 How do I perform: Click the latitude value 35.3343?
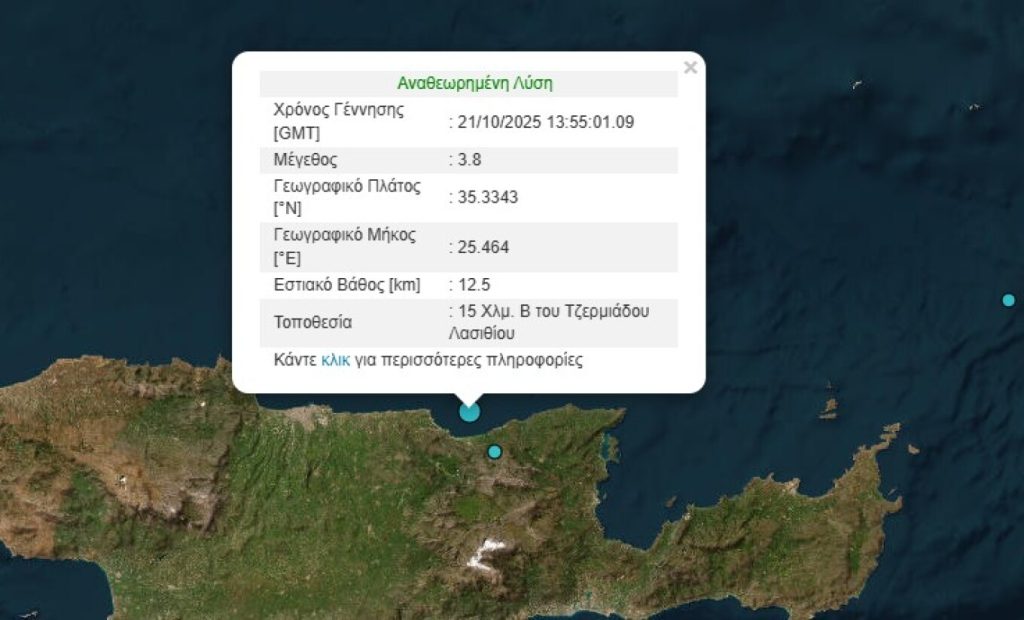pos(488,197)
